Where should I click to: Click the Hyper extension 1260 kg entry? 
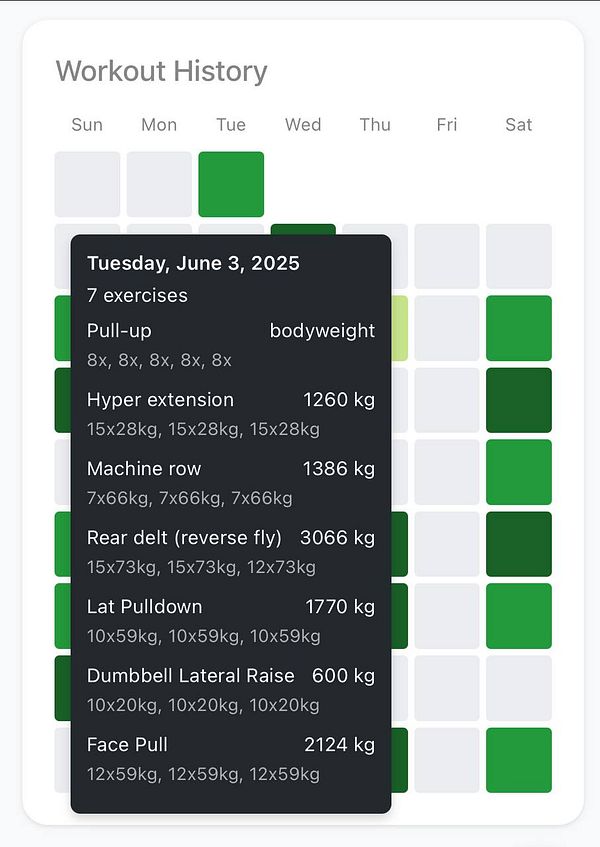tap(162, 399)
